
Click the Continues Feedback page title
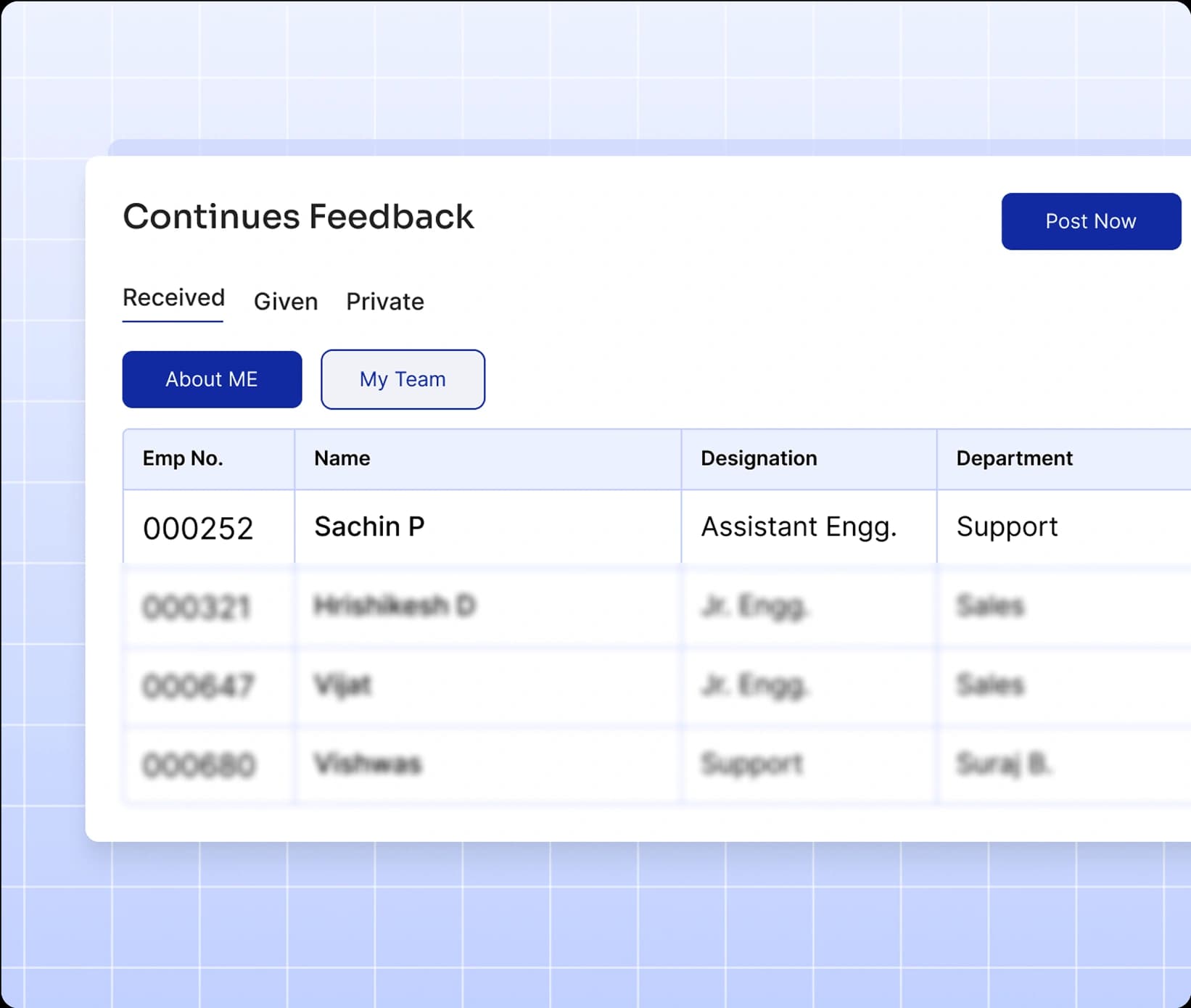click(x=298, y=215)
